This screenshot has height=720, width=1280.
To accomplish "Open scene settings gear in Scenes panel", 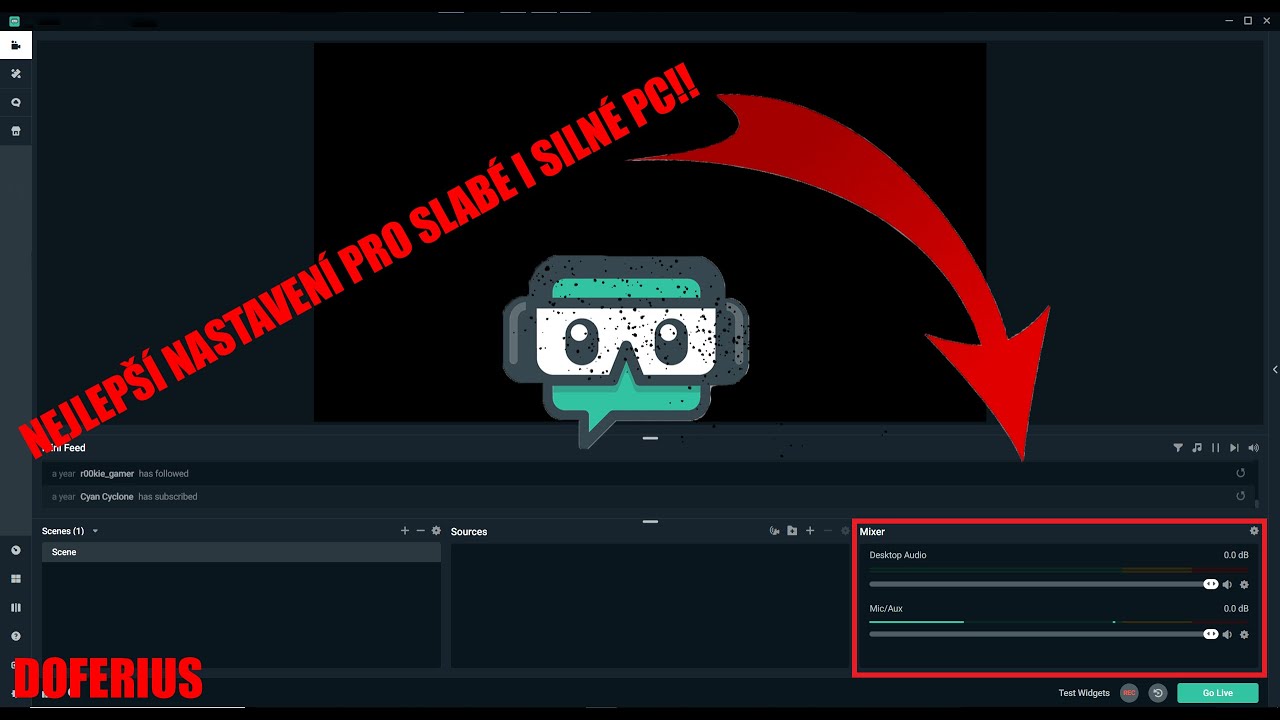I will pos(436,531).
